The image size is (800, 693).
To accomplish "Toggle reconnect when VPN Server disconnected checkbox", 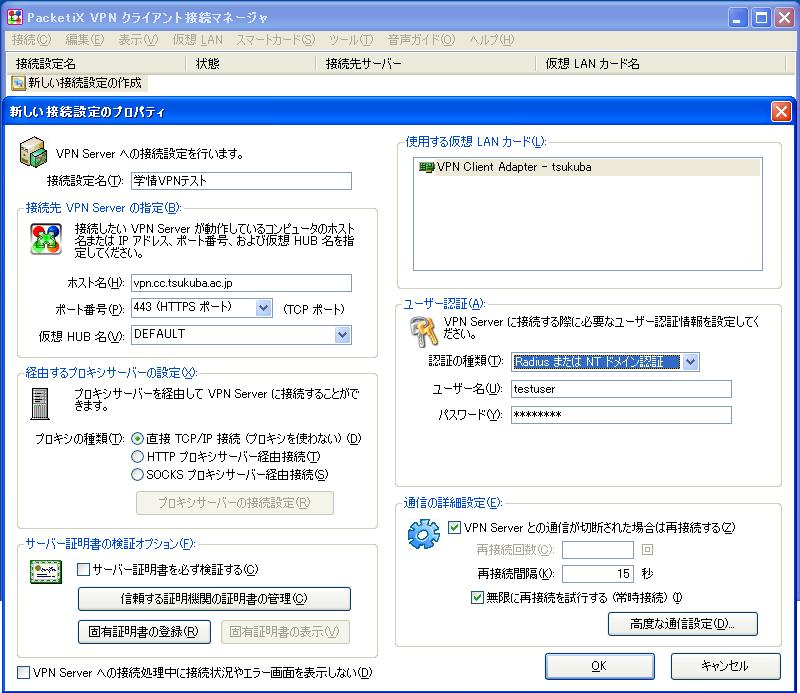I will tap(454, 527).
